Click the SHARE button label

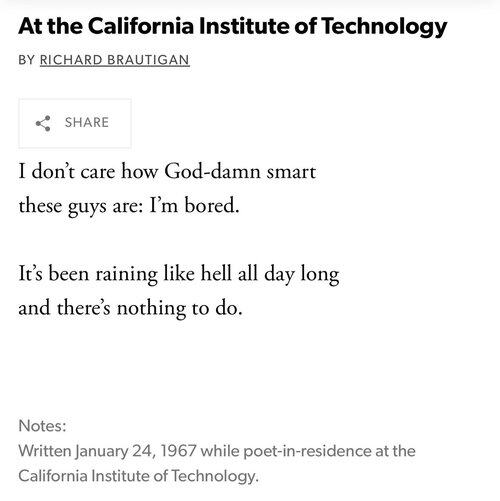(87, 123)
